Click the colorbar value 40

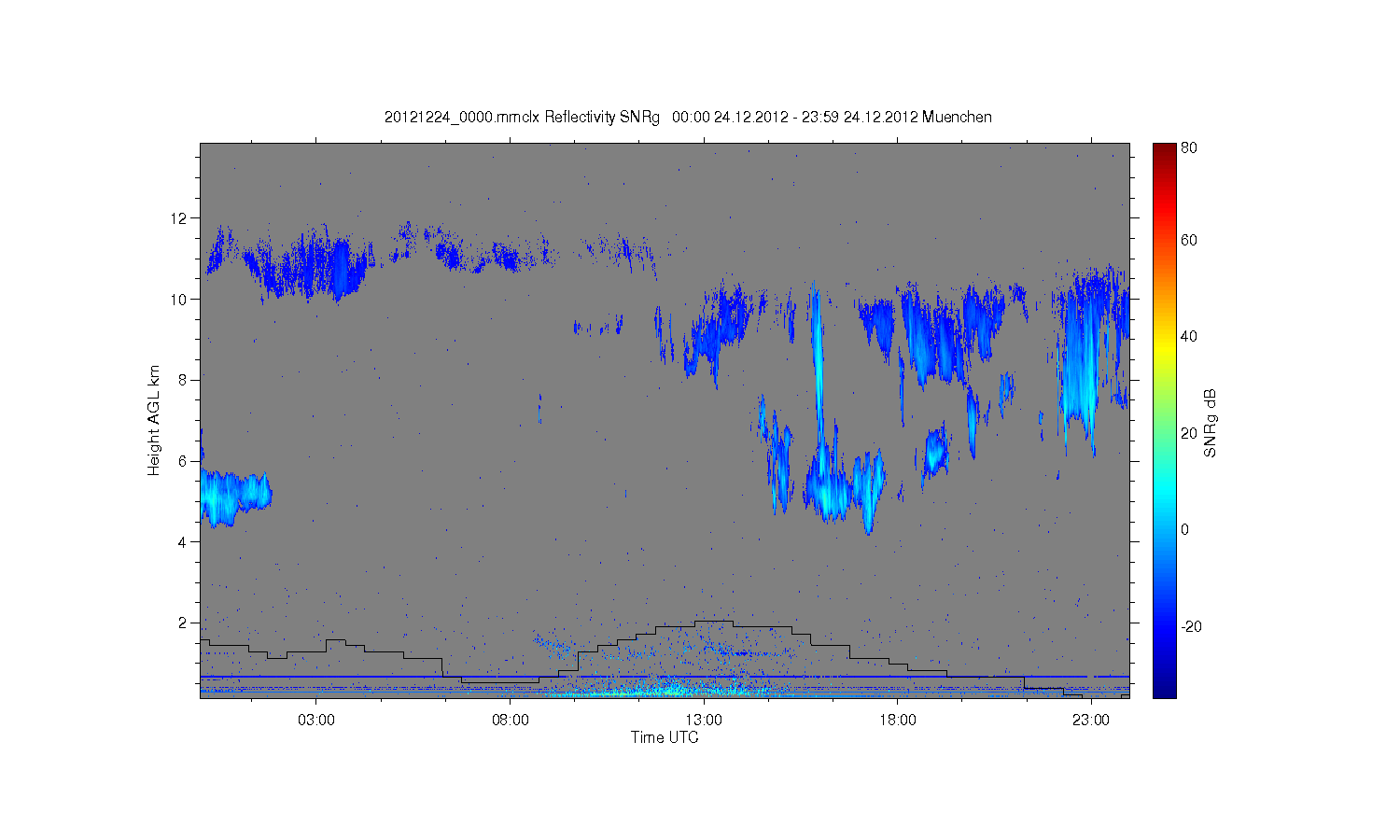click(1189, 337)
